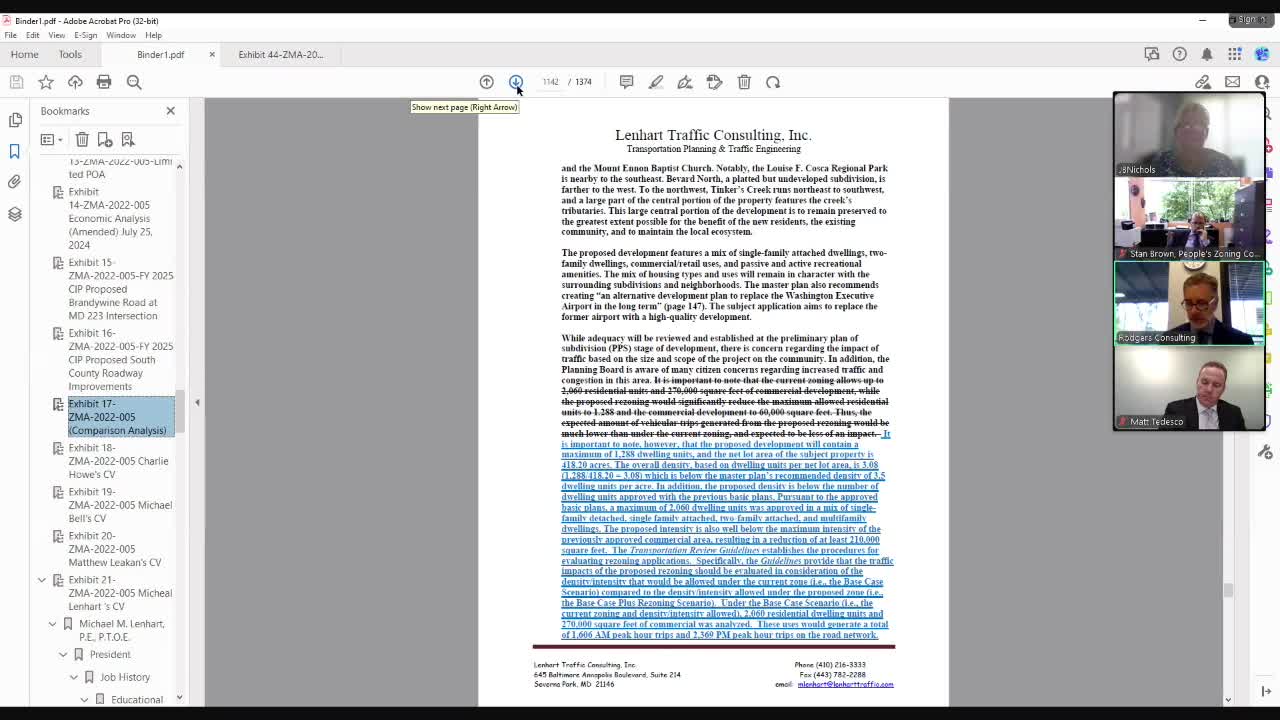
Task: Switch to the Tools tab
Action: [70, 54]
